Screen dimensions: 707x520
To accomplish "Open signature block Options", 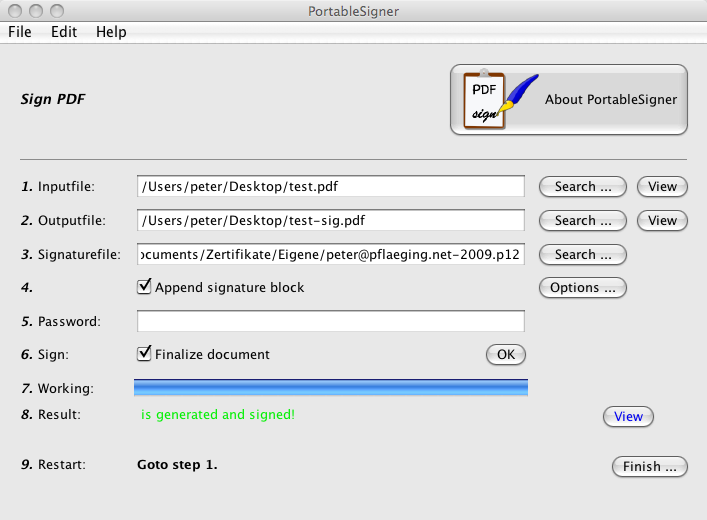I will point(583,288).
